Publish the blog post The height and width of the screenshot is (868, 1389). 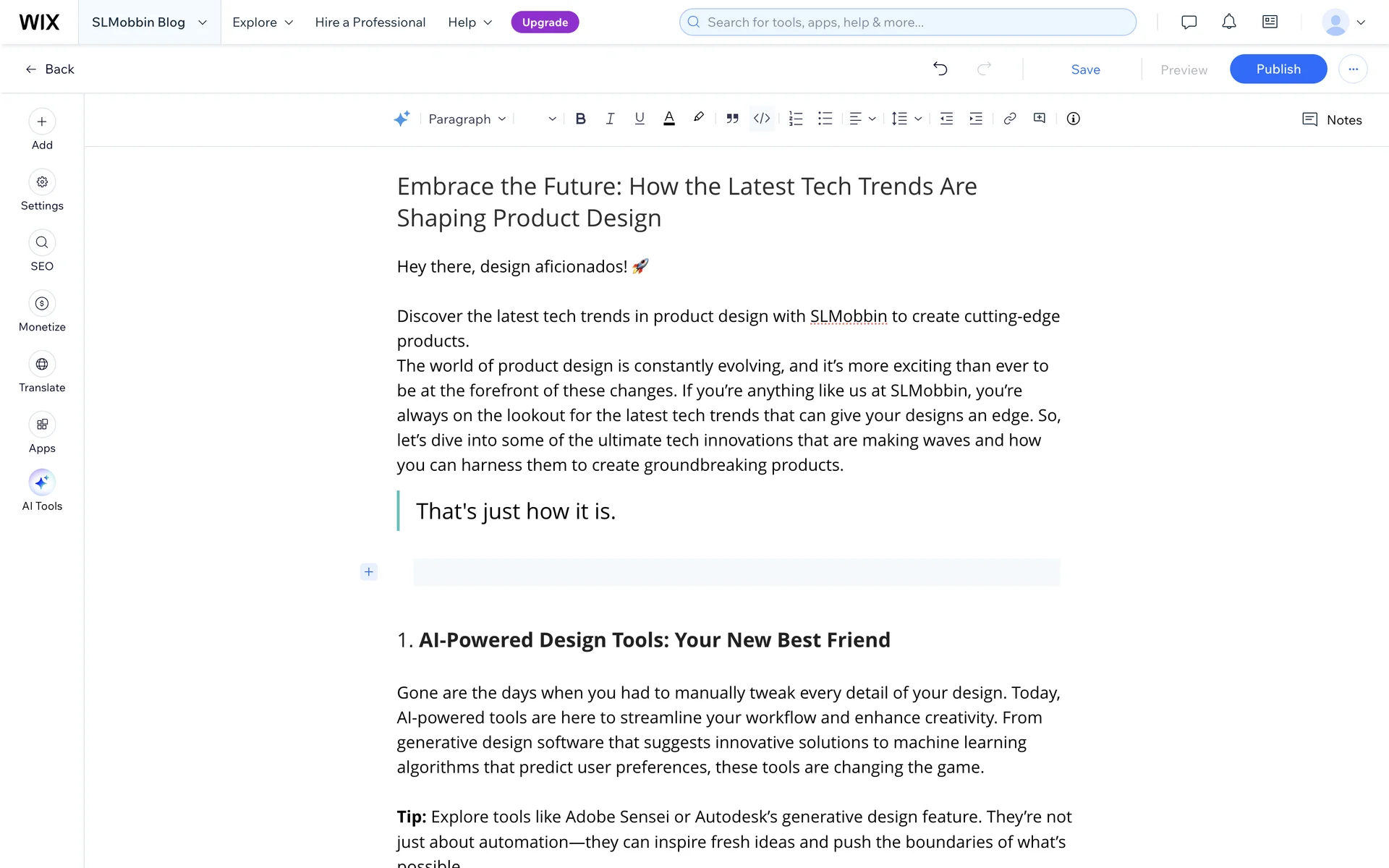tap(1278, 69)
